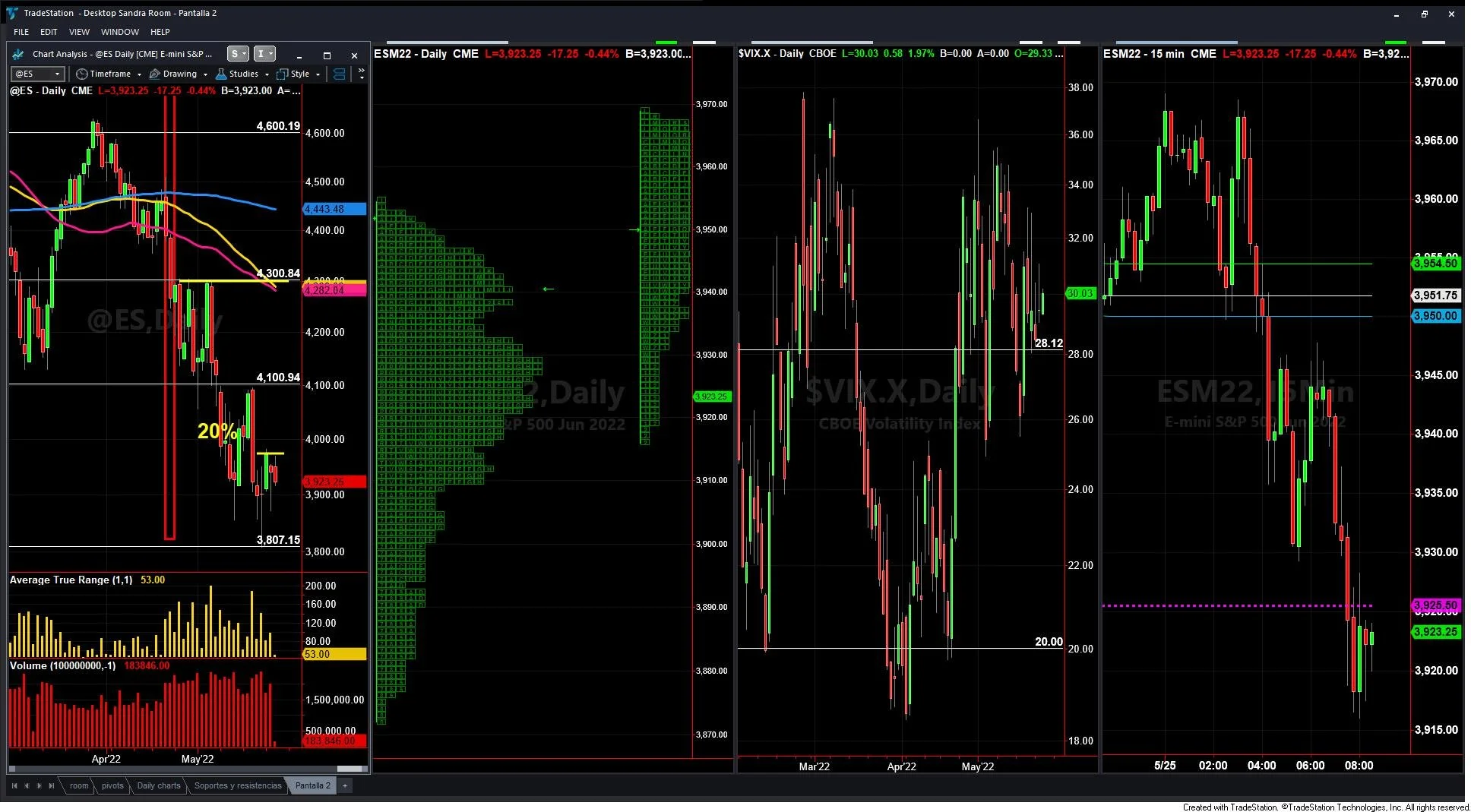Click the 53.00 yellow ATR value tag
The height and width of the screenshot is (812, 1471).
(x=334, y=654)
